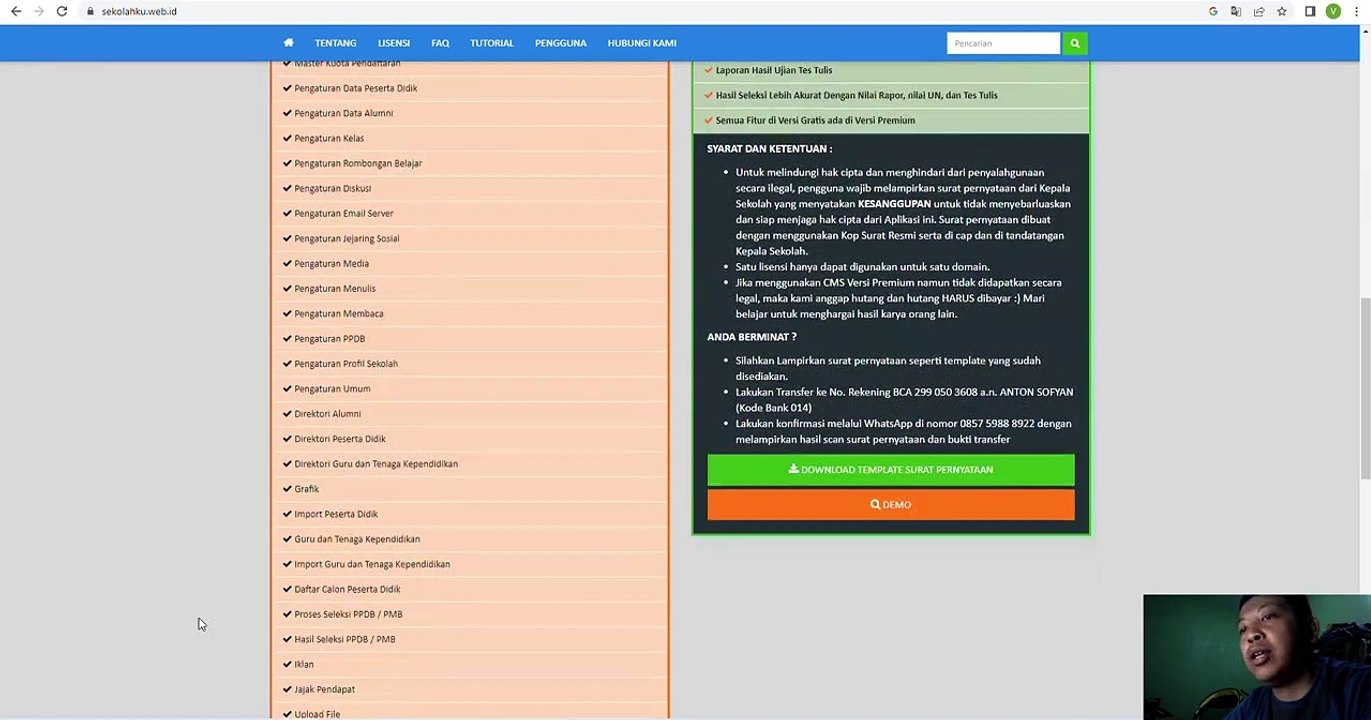The width and height of the screenshot is (1371, 720).
Task: Click the Google icon in the address bar
Action: pyautogui.click(x=1213, y=11)
